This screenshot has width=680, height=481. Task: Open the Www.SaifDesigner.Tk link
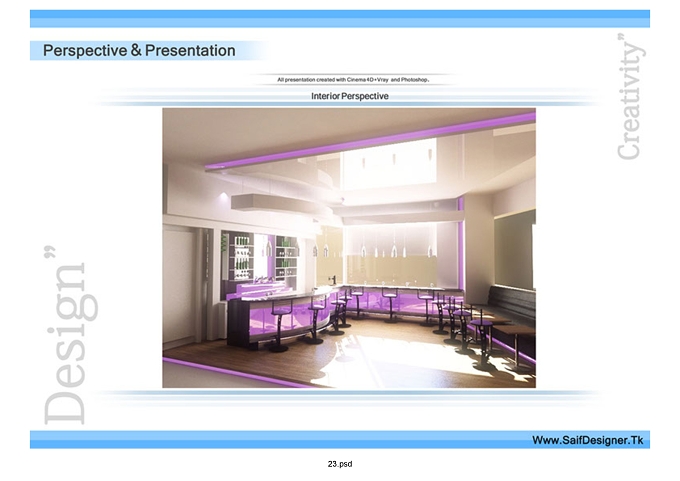point(587,440)
